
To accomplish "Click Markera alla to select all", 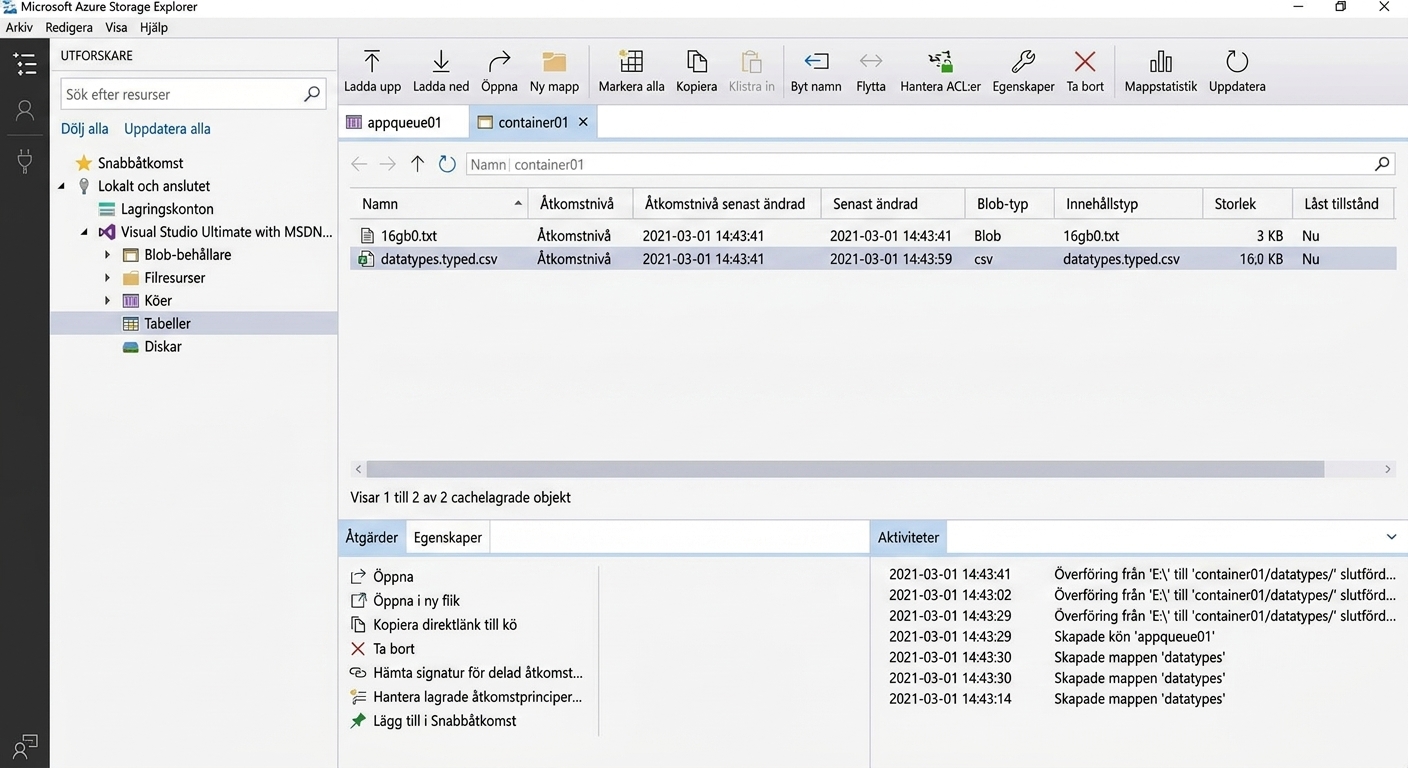I will point(631,72).
